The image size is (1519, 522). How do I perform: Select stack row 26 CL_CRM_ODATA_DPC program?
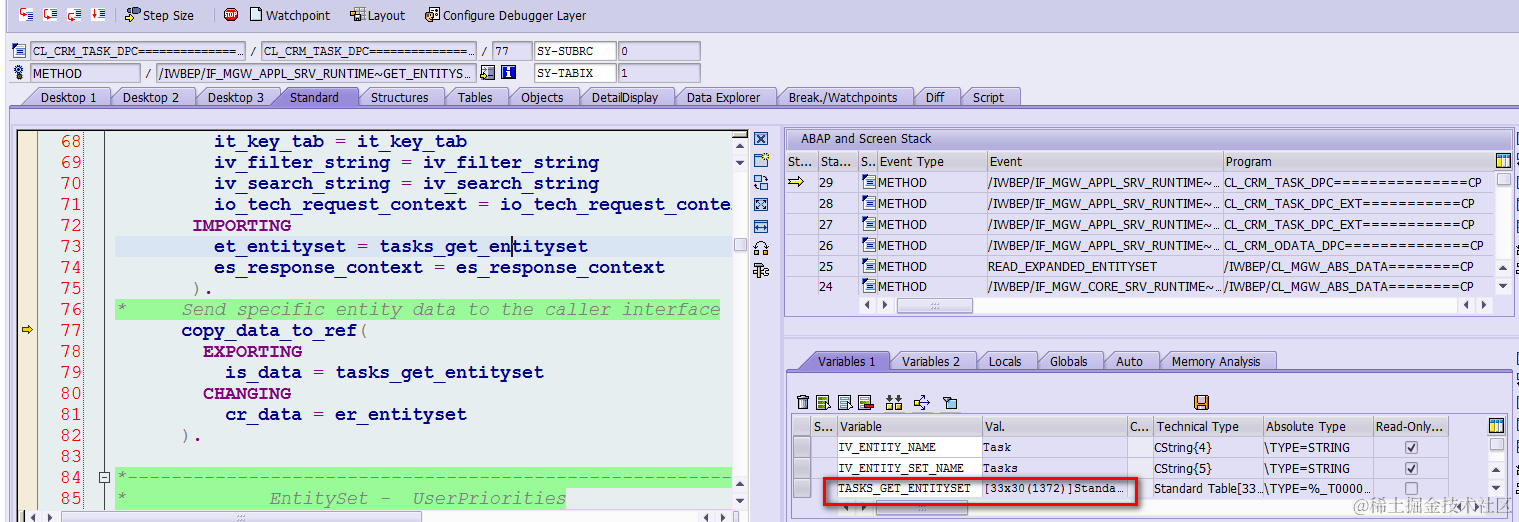pyautogui.click(x=1354, y=245)
